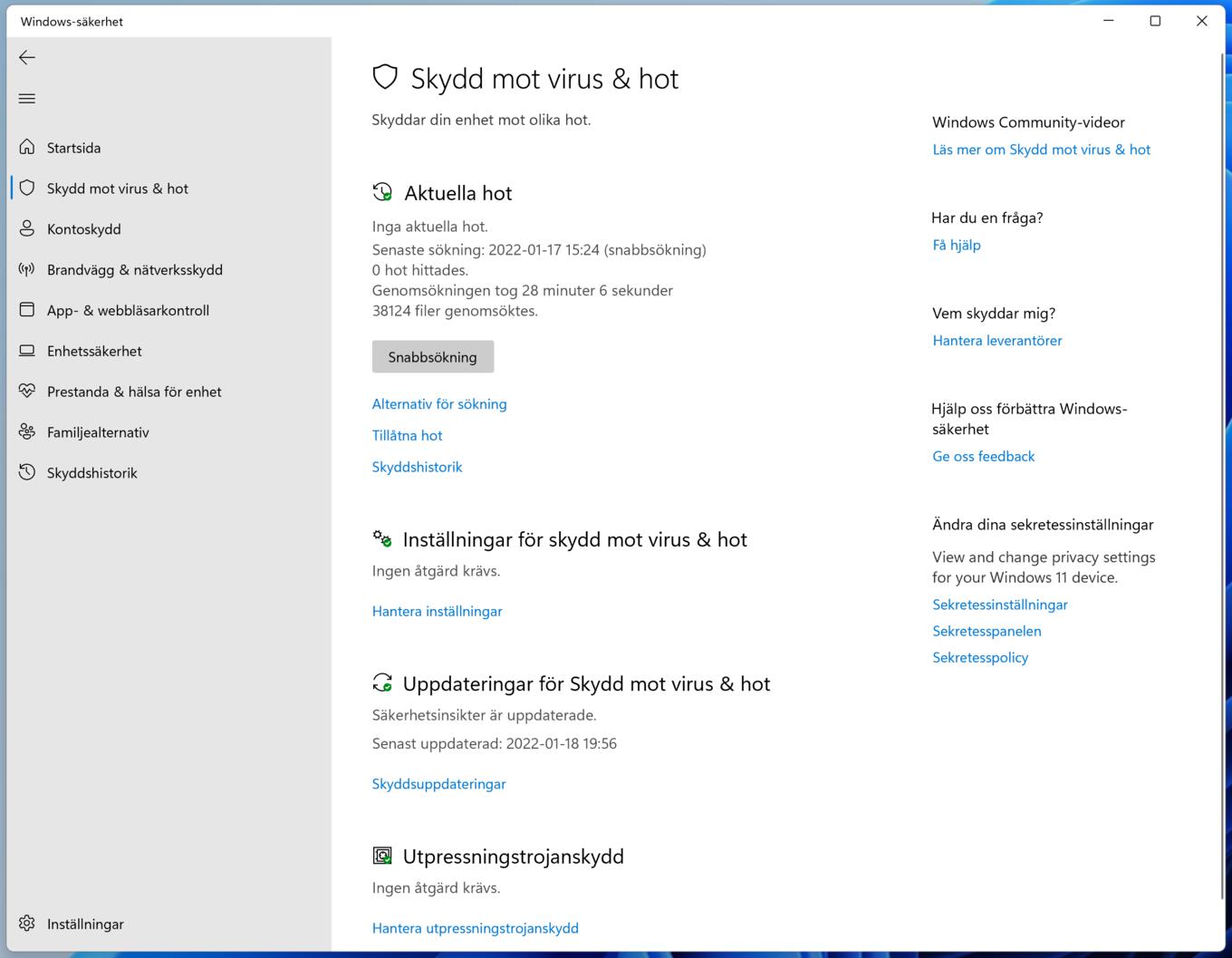The height and width of the screenshot is (958, 1232).
Task: Maximize the Windows-säkerhet window
Action: [x=1155, y=21]
